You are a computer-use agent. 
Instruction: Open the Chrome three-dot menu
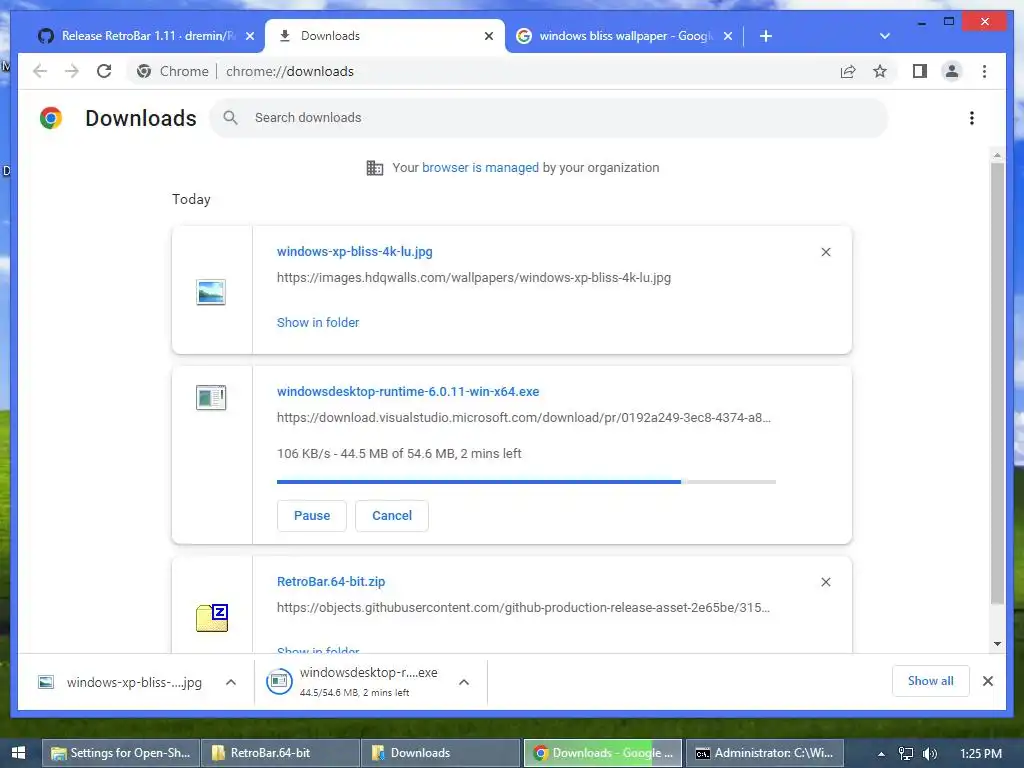tap(984, 71)
